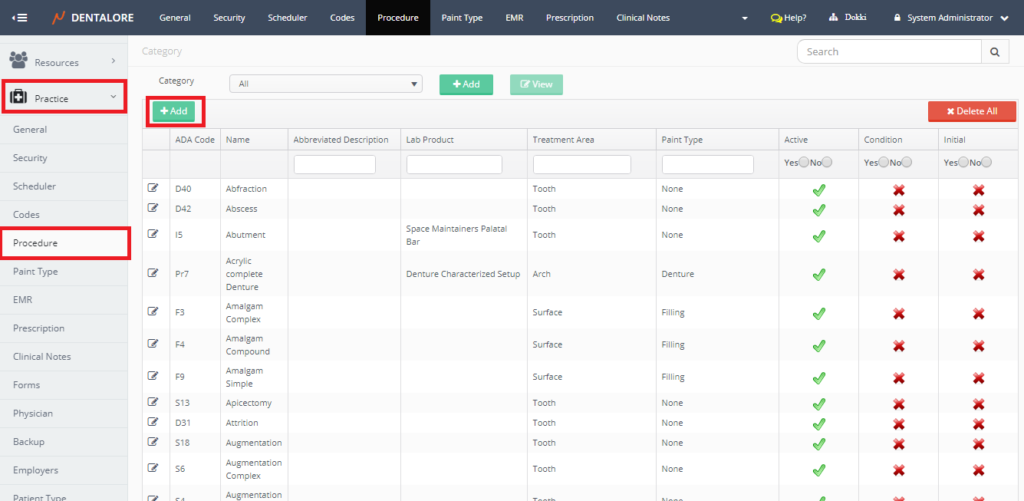
Task: Select Yes radio under Initial filter
Action: 962,162
